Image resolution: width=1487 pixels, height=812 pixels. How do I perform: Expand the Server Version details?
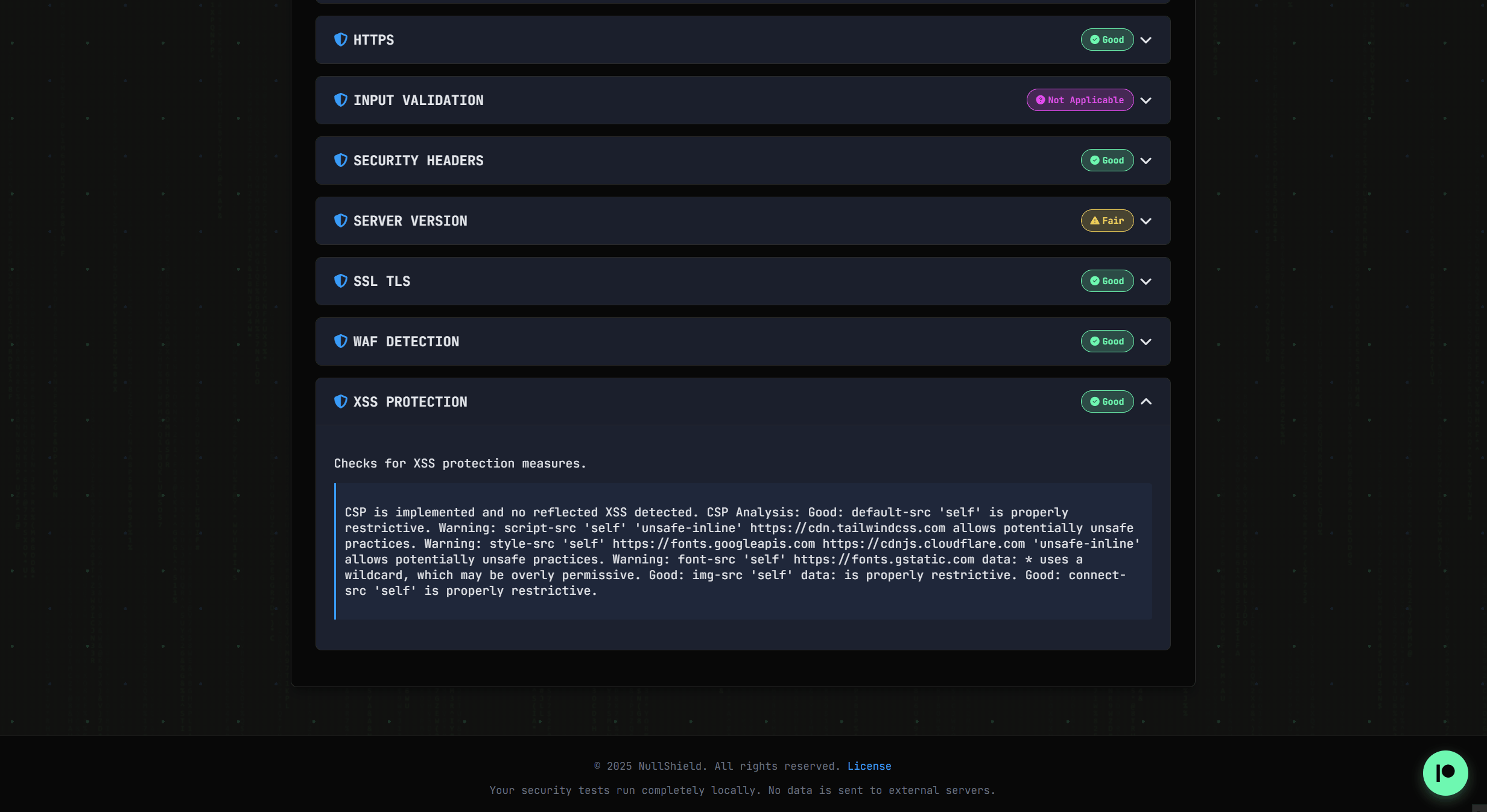coord(1145,221)
